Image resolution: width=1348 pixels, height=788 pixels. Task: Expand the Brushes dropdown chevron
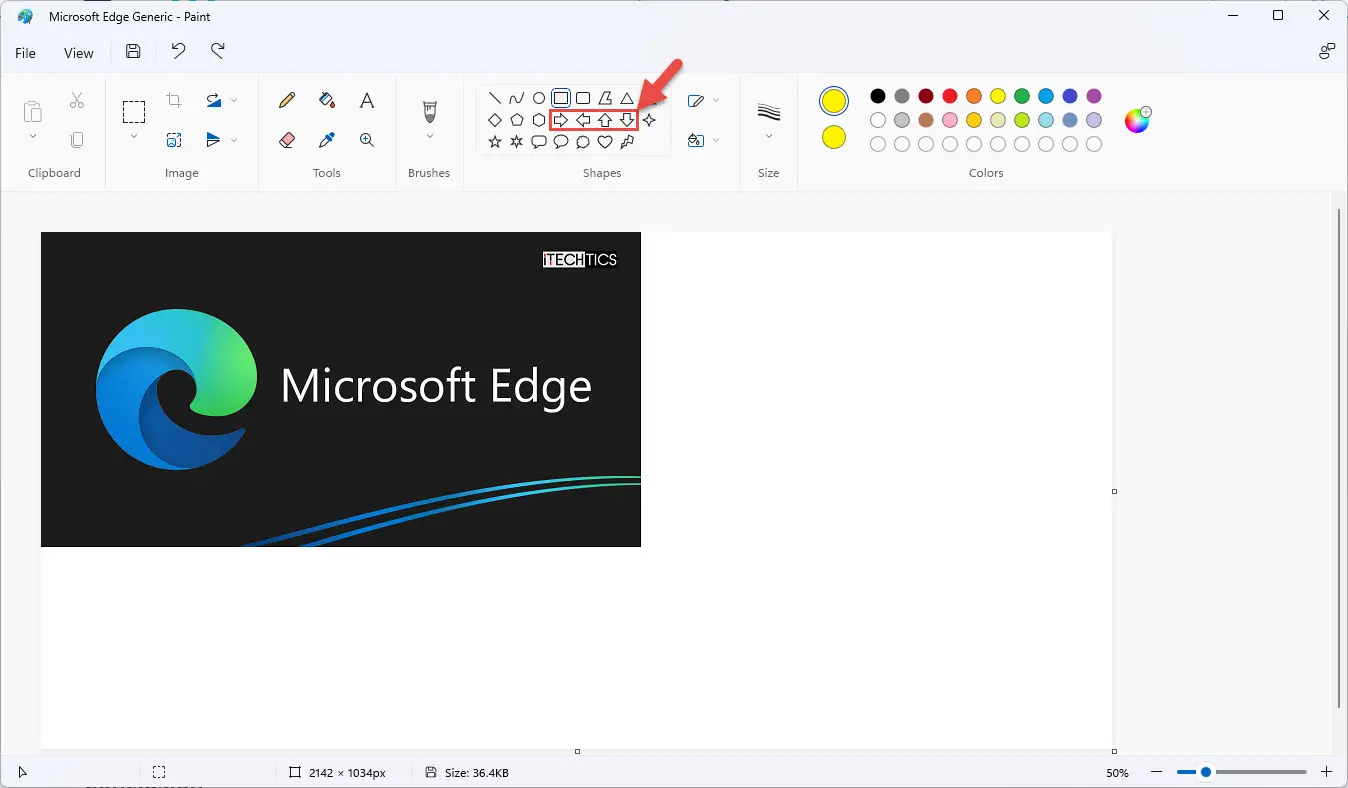(430, 137)
